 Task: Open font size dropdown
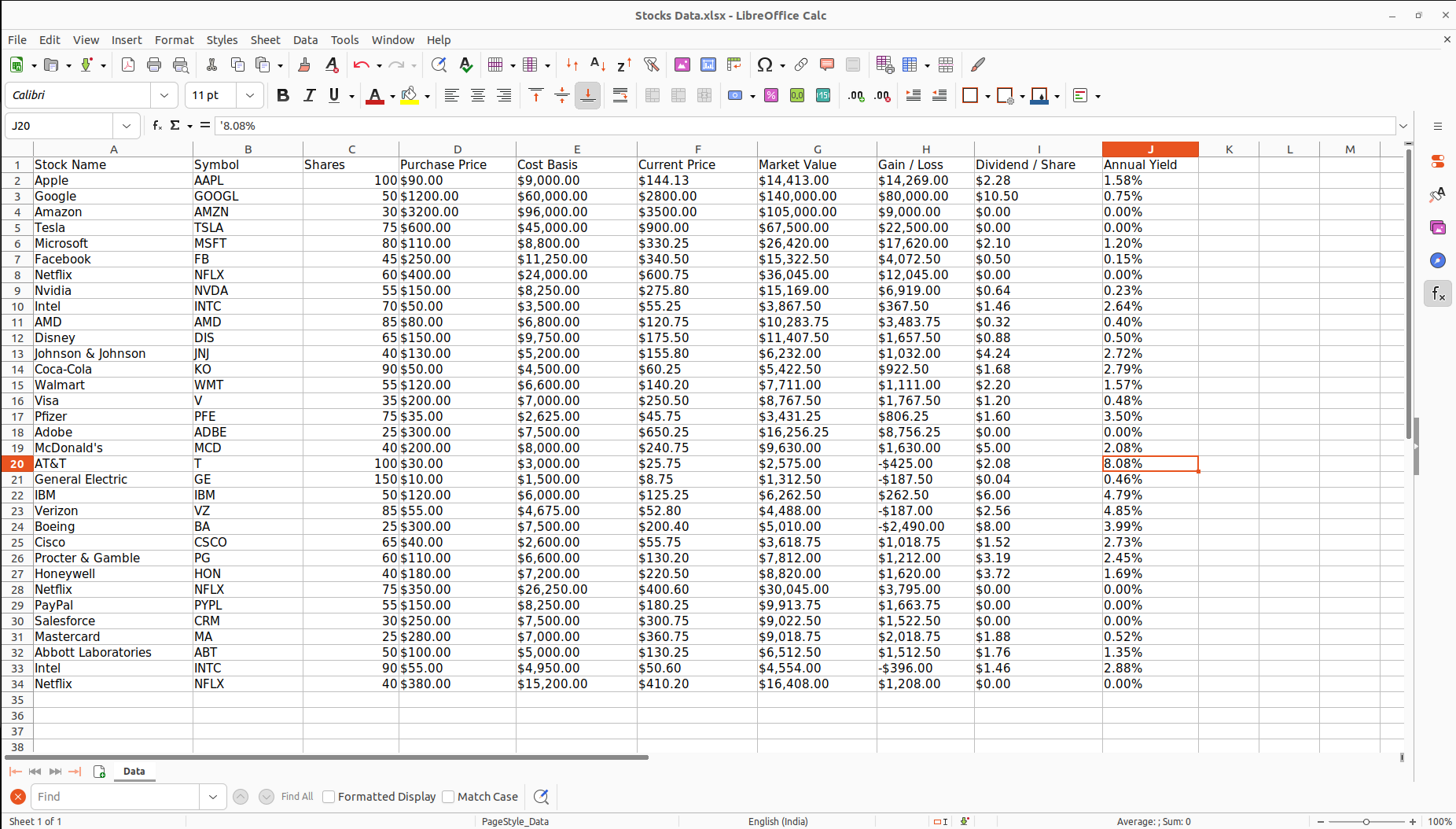click(x=249, y=95)
